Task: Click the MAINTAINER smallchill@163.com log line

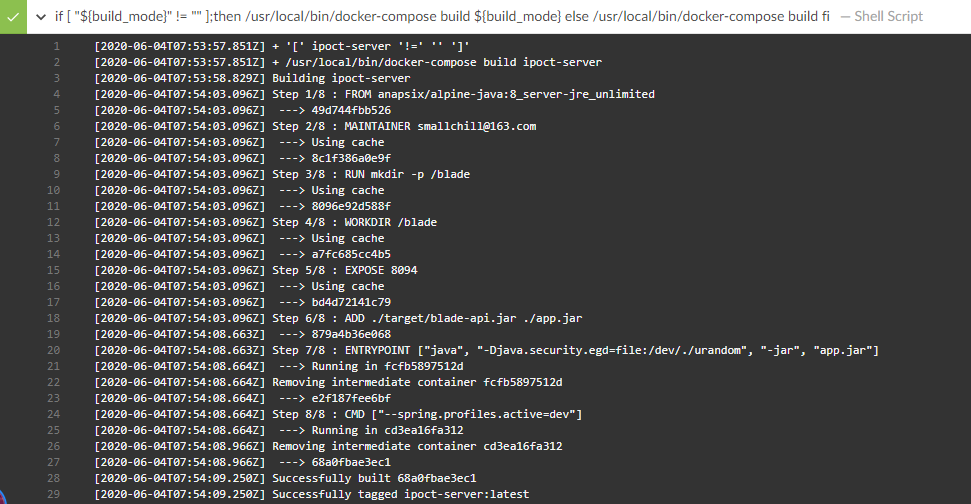Action: (315, 126)
